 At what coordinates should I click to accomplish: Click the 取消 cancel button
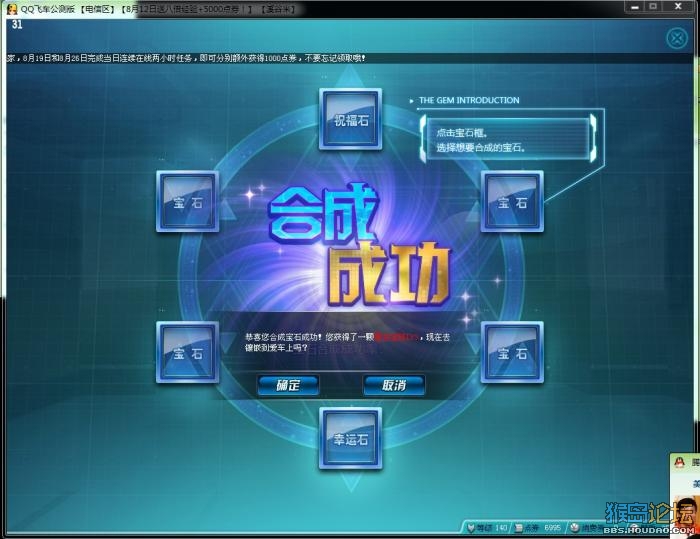coord(394,385)
